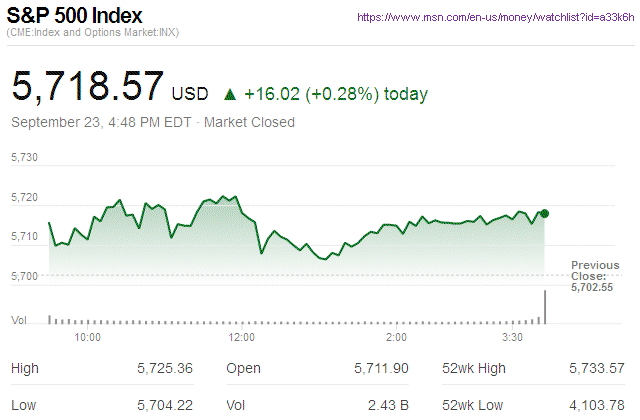Click the 5,718.57 current price
Screen dimensions: 640x420
pos(87,87)
